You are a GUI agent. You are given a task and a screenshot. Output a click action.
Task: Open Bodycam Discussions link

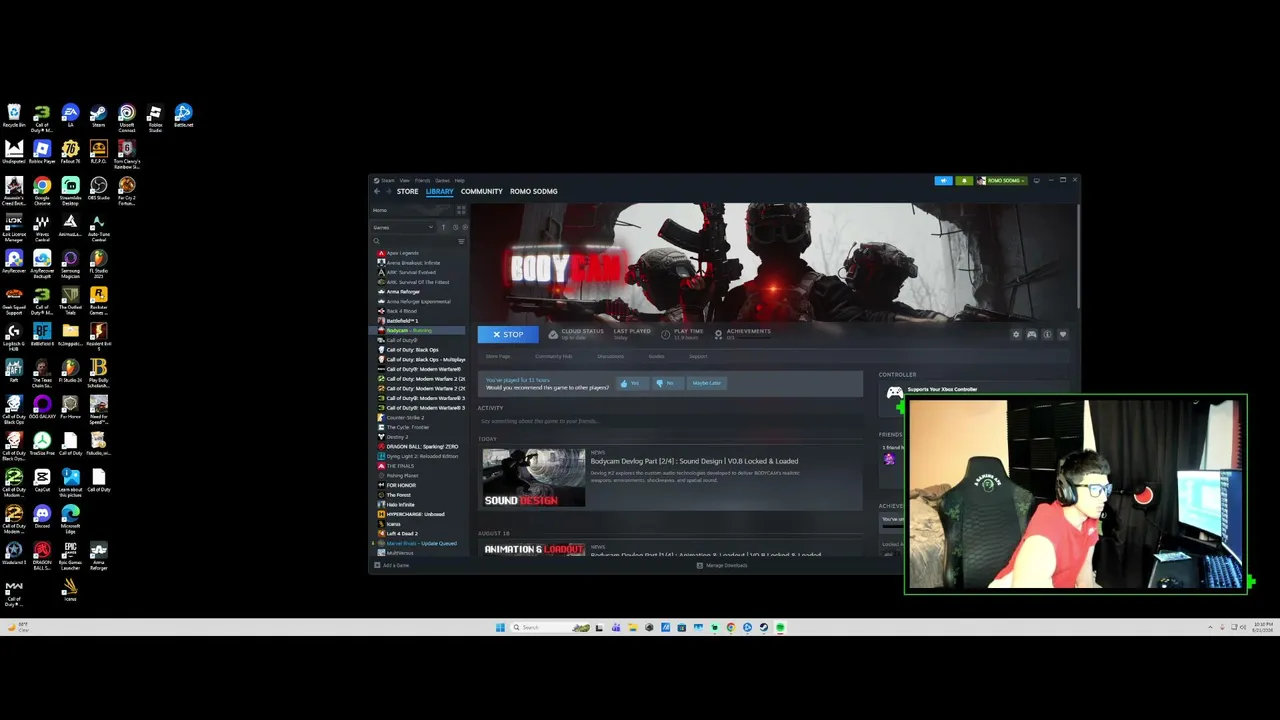pos(611,356)
